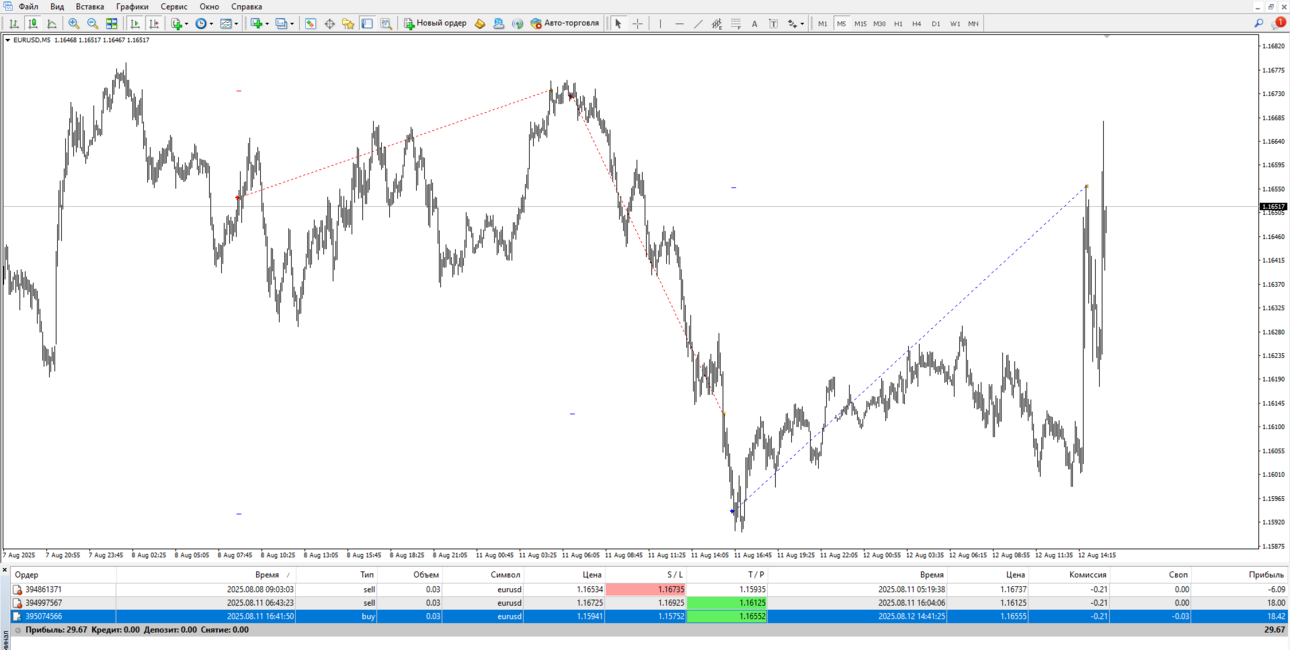Select Fibonacci retracement tool
The image size is (1290, 650).
736,23
